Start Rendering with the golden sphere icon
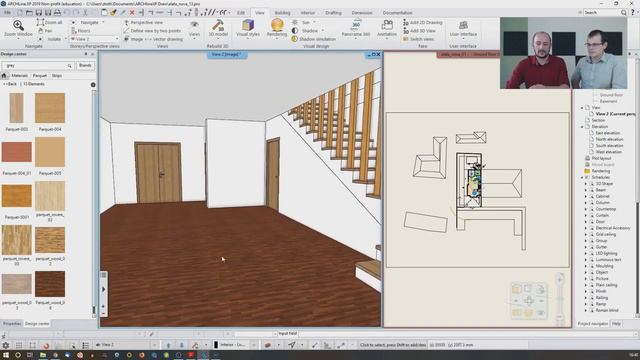The image size is (640, 360). tap(277, 29)
